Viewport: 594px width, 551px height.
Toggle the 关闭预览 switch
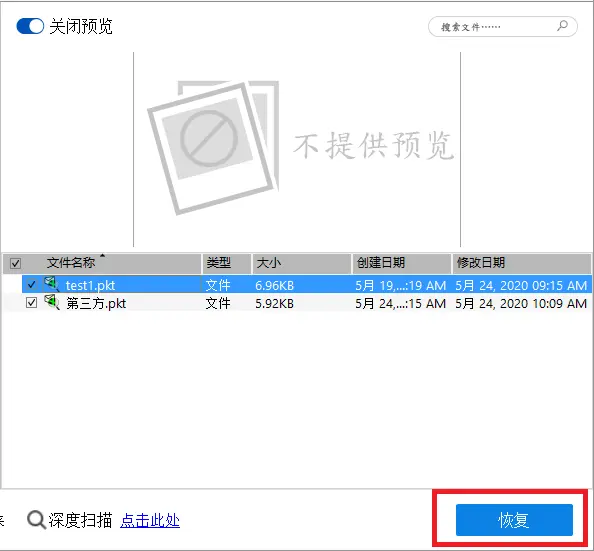tap(30, 26)
